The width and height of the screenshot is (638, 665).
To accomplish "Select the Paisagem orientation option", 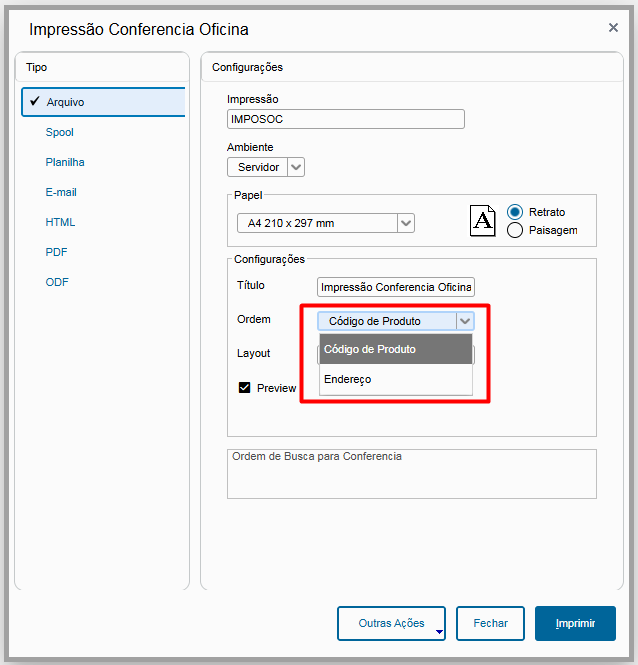I will (515, 230).
